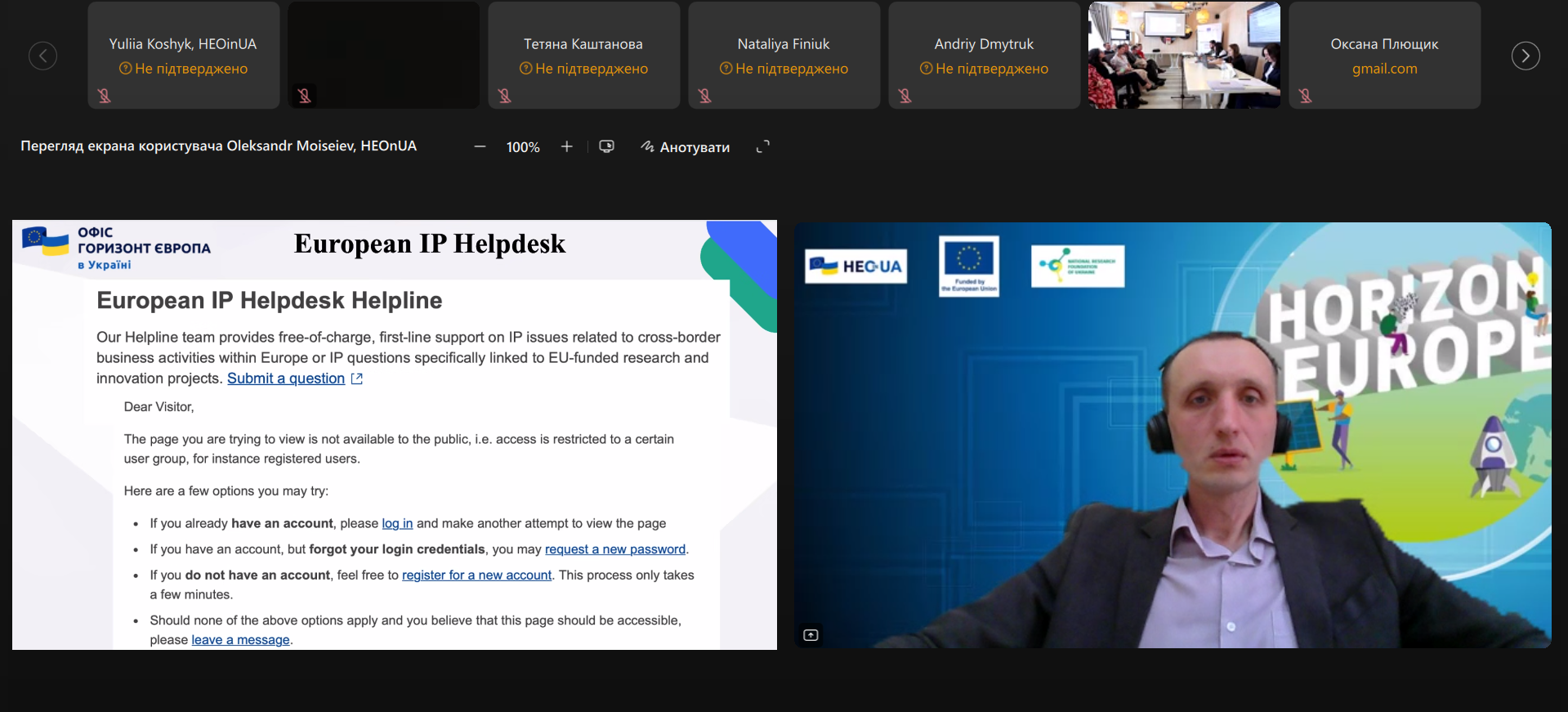The width and height of the screenshot is (1568, 712).
Task: Click the pop-out shared content icon
Action: tap(606, 147)
